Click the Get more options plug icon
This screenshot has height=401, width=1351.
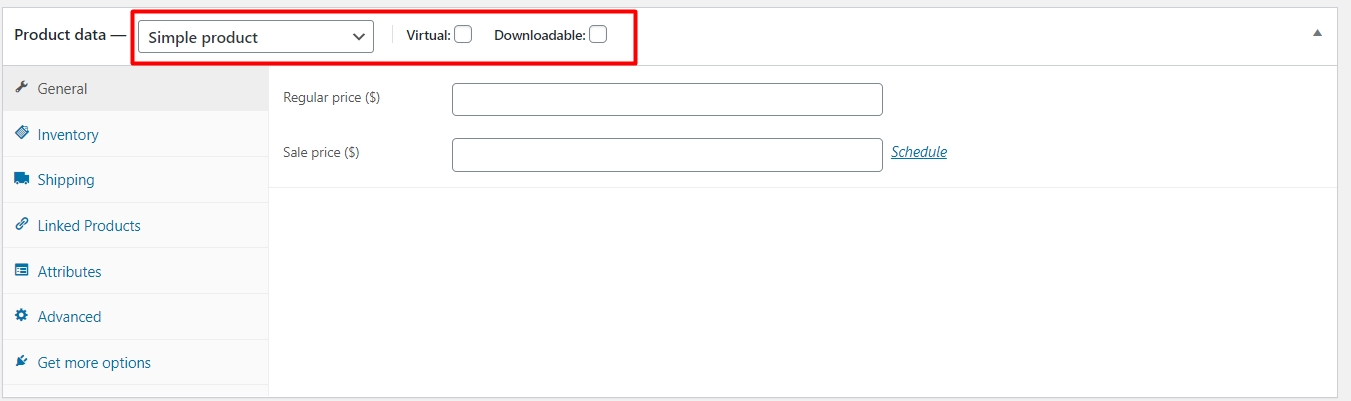pos(21,362)
